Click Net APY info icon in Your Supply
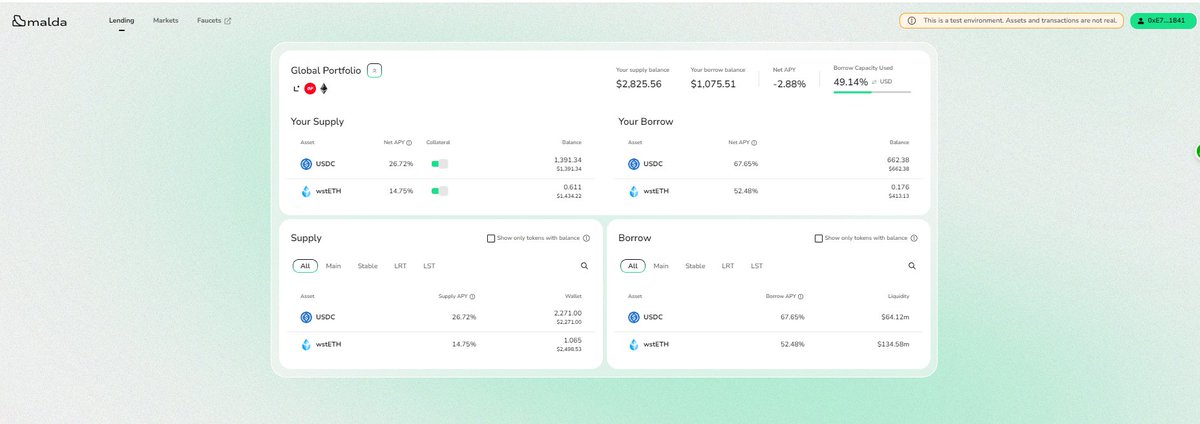 click(410, 143)
